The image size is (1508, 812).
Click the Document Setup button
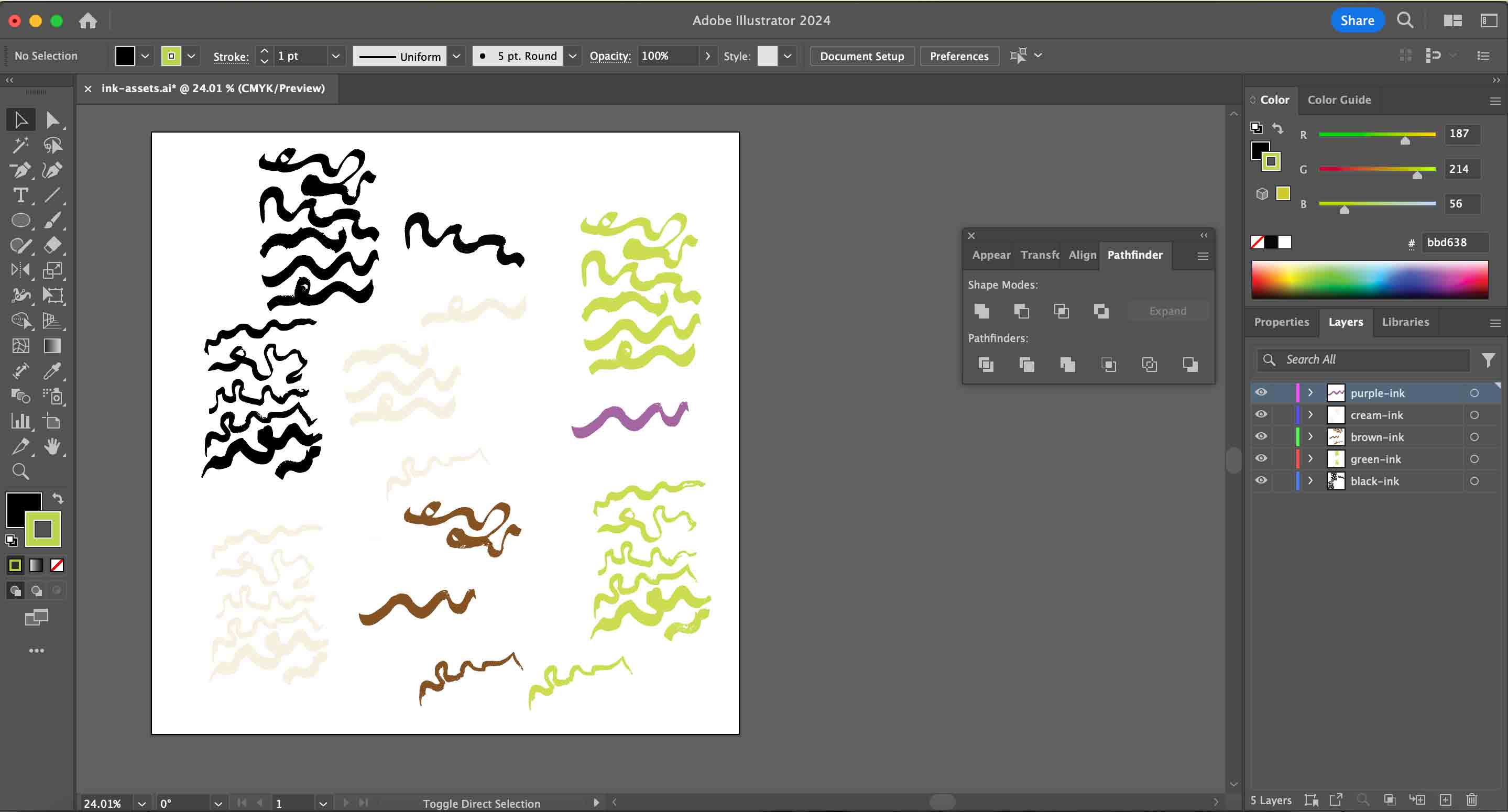[x=862, y=56]
